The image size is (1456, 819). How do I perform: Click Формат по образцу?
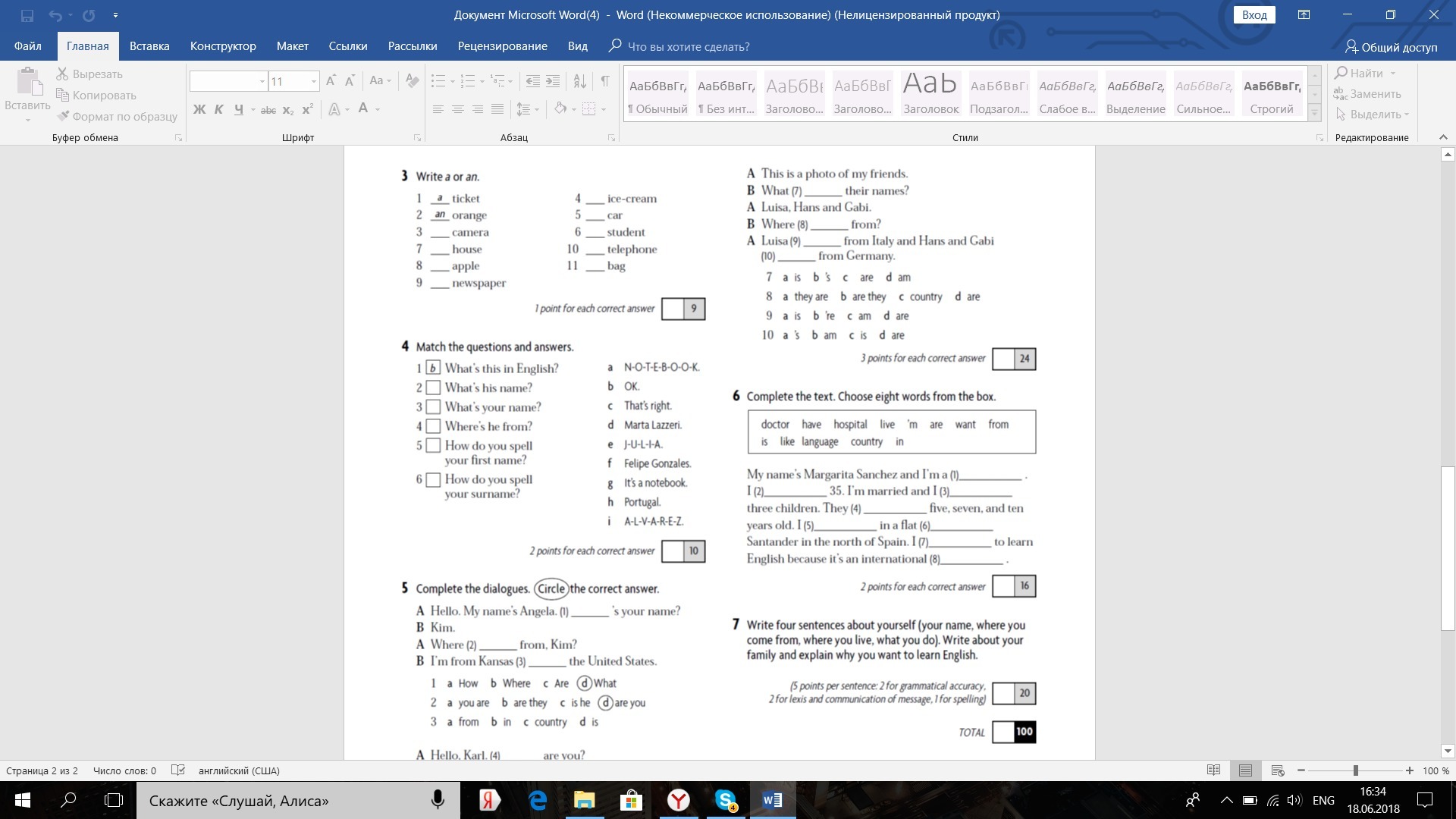coord(117,116)
